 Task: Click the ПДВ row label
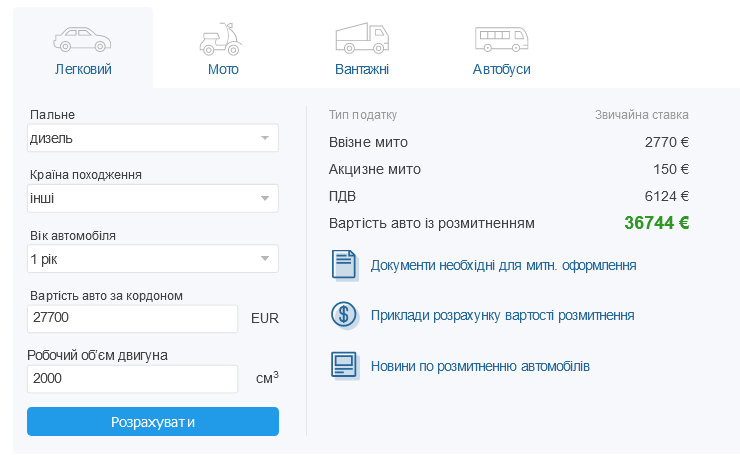342,196
